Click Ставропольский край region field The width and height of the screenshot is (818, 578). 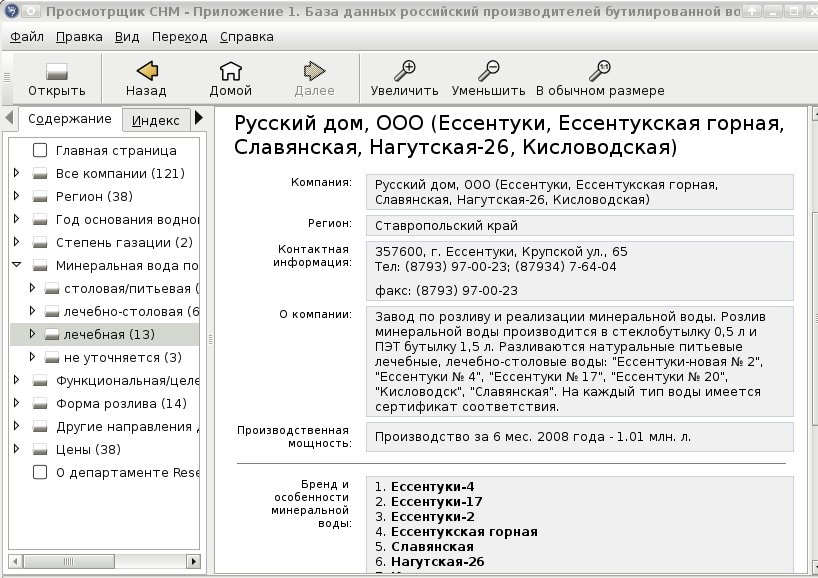[579, 225]
